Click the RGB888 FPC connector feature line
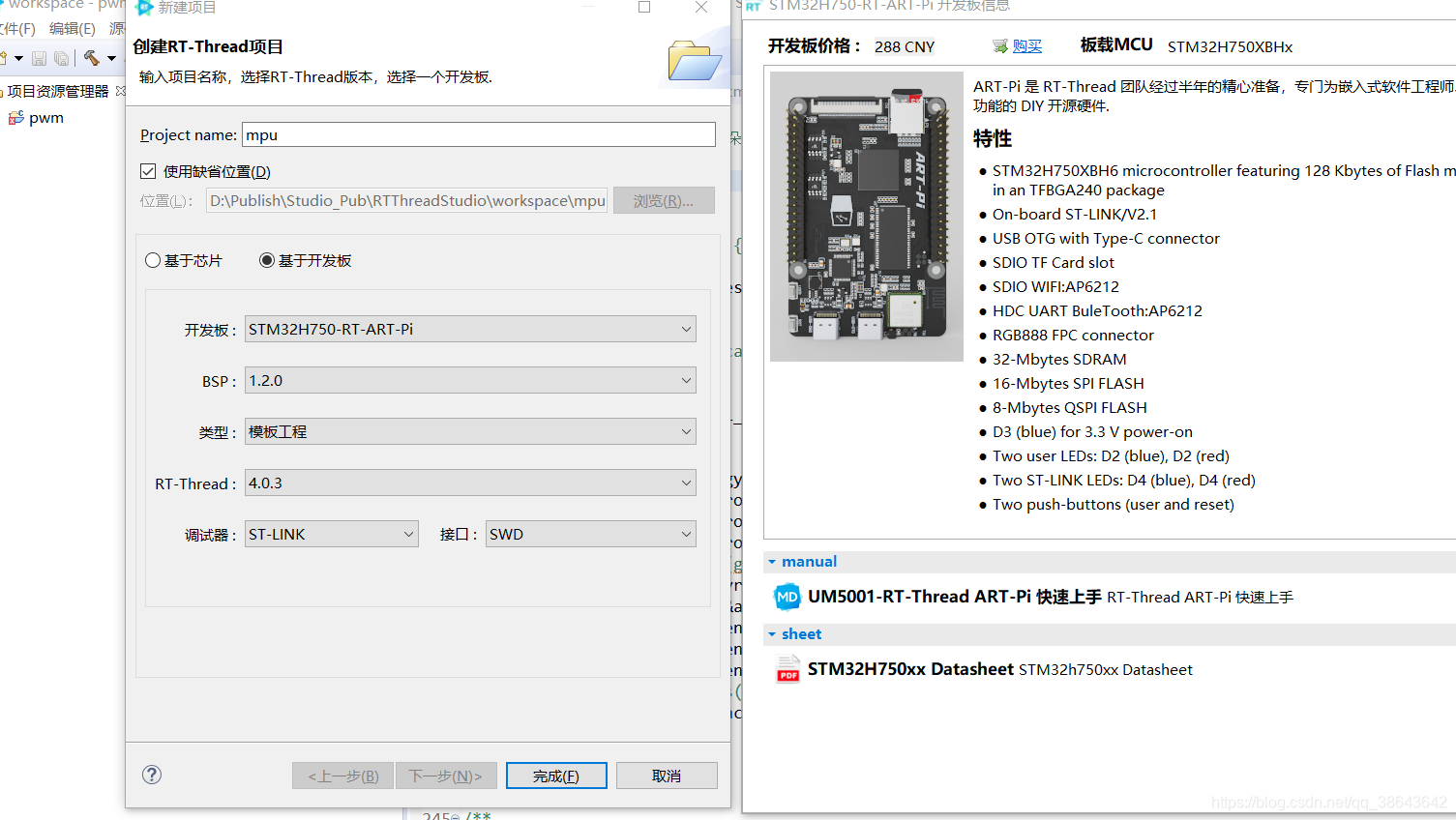This screenshot has height=820, width=1456. 1073,335
